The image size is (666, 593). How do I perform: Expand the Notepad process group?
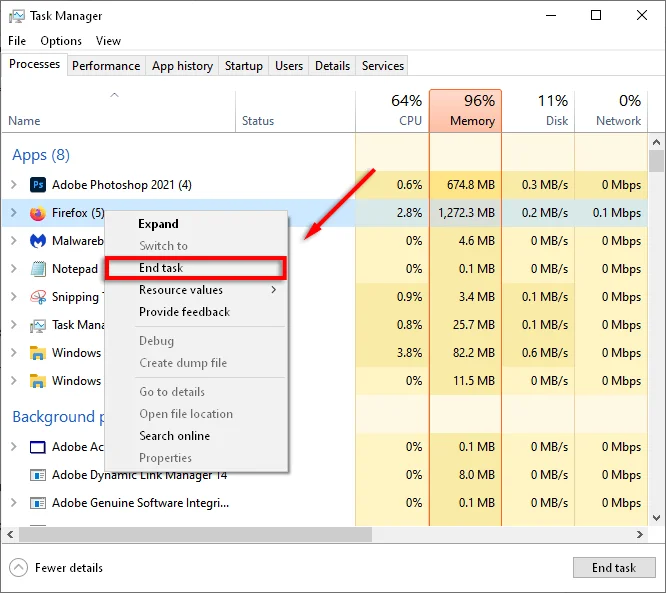pos(14,269)
